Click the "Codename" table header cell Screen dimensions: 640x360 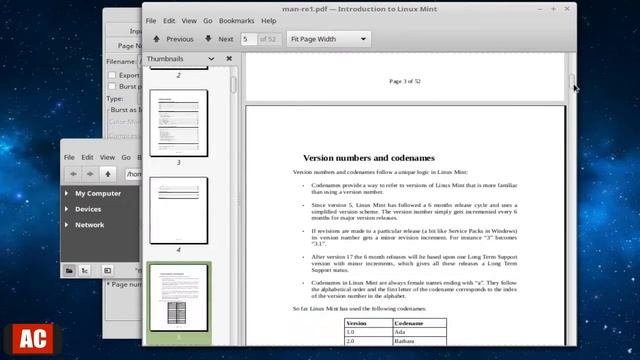[x=420, y=323]
